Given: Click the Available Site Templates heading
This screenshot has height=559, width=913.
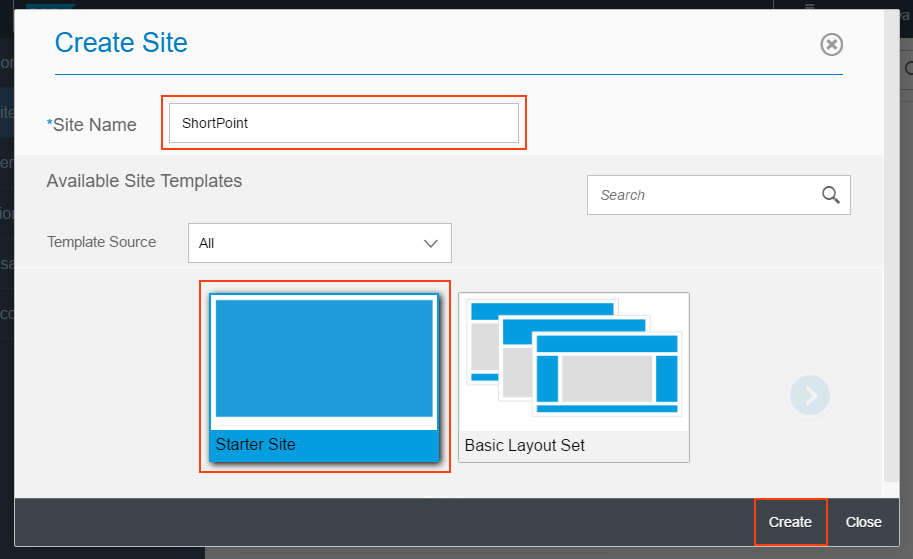Looking at the screenshot, I should coord(144,181).
